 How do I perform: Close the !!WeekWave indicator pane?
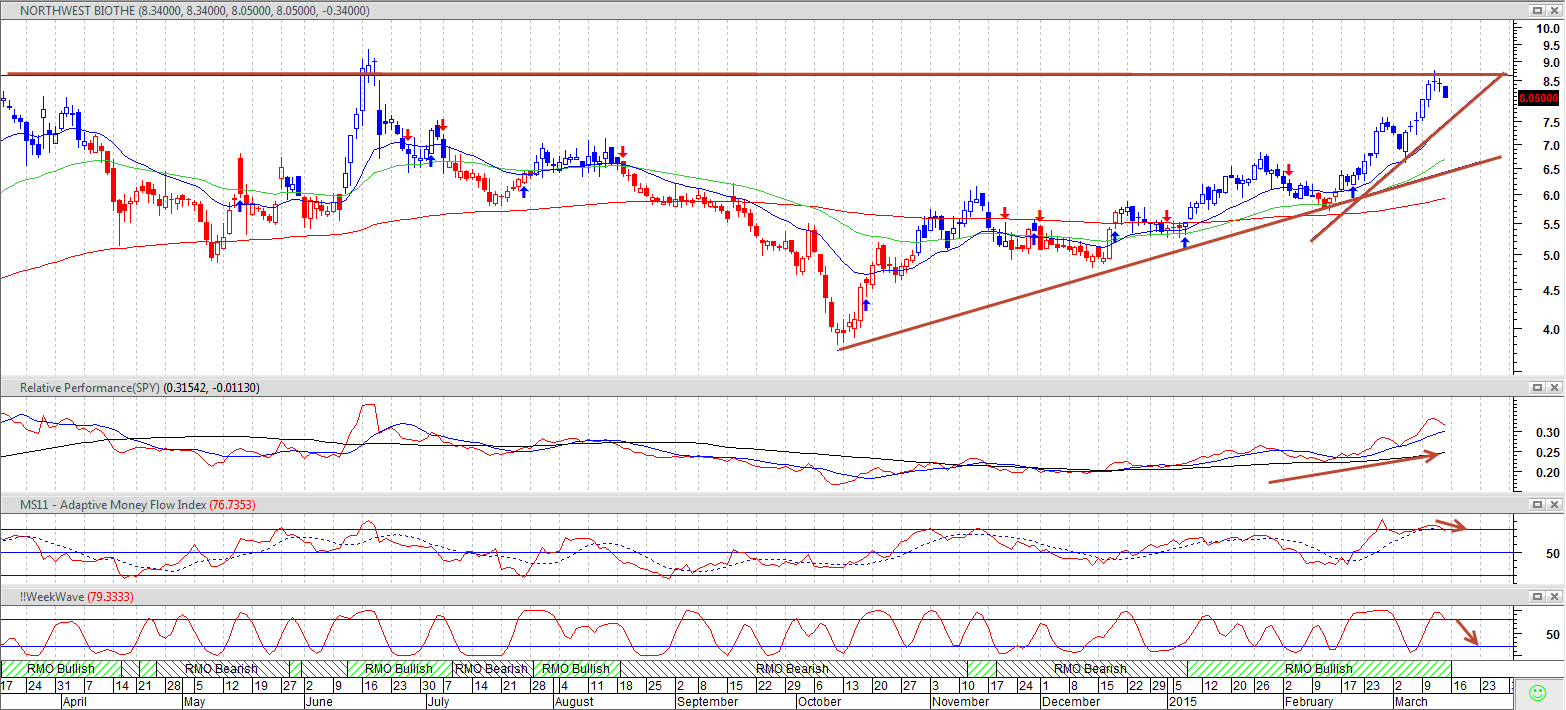click(1554, 596)
